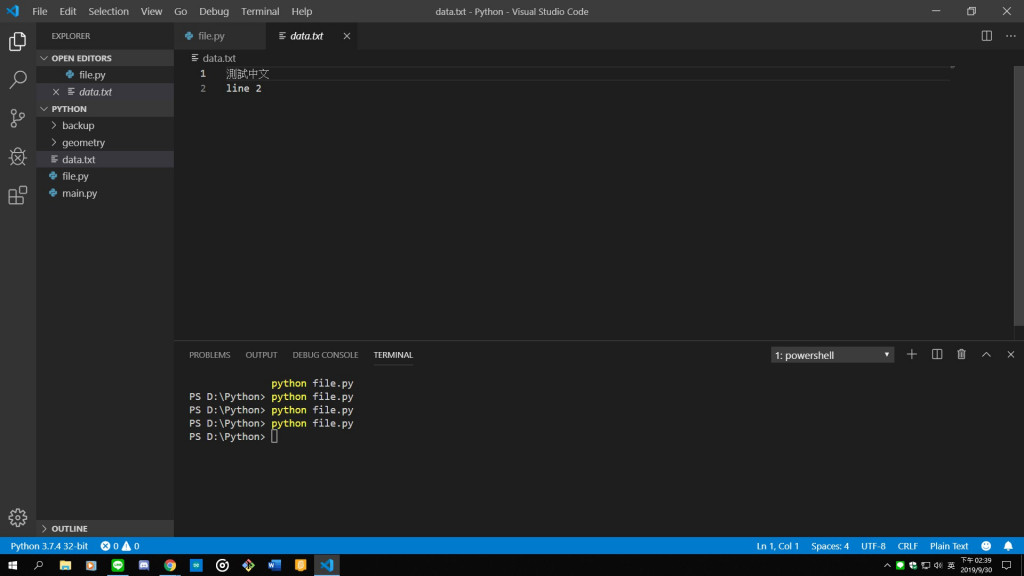The width and height of the screenshot is (1024, 576).
Task: Expand the Outline section
Action: tap(106, 528)
